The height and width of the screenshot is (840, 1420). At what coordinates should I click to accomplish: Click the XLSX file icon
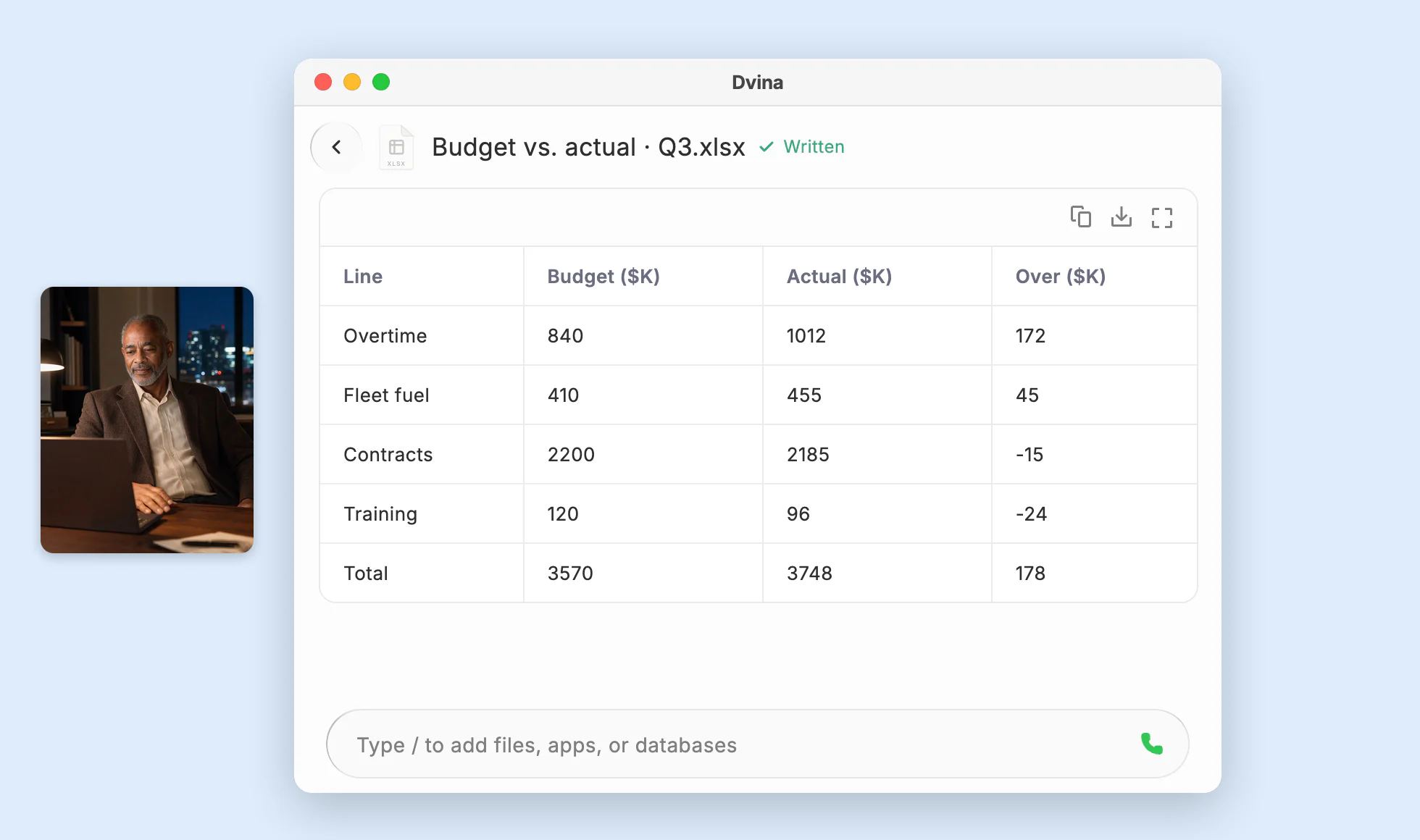point(396,148)
